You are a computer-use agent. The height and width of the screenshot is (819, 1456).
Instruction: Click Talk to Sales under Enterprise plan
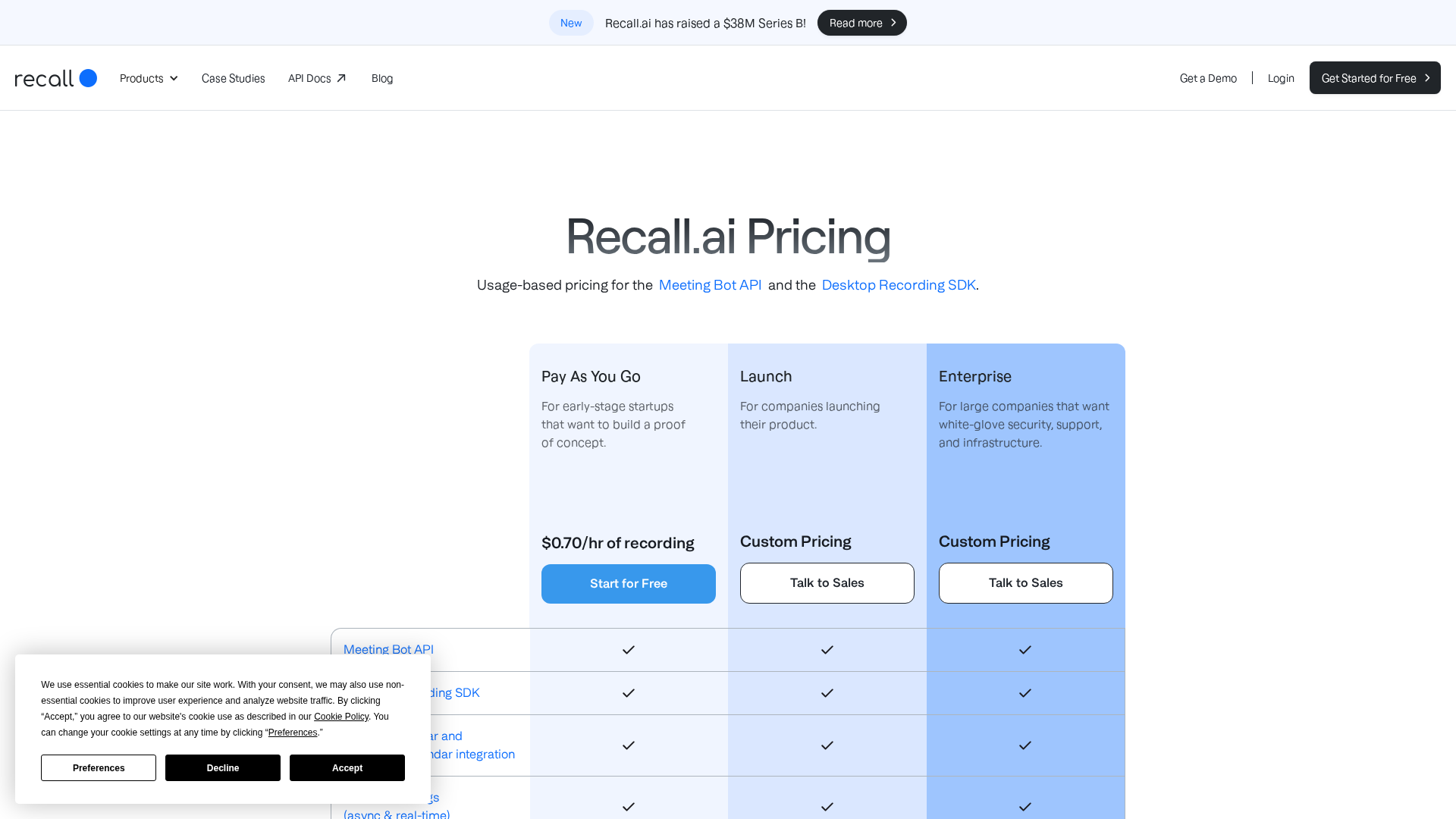(1025, 582)
